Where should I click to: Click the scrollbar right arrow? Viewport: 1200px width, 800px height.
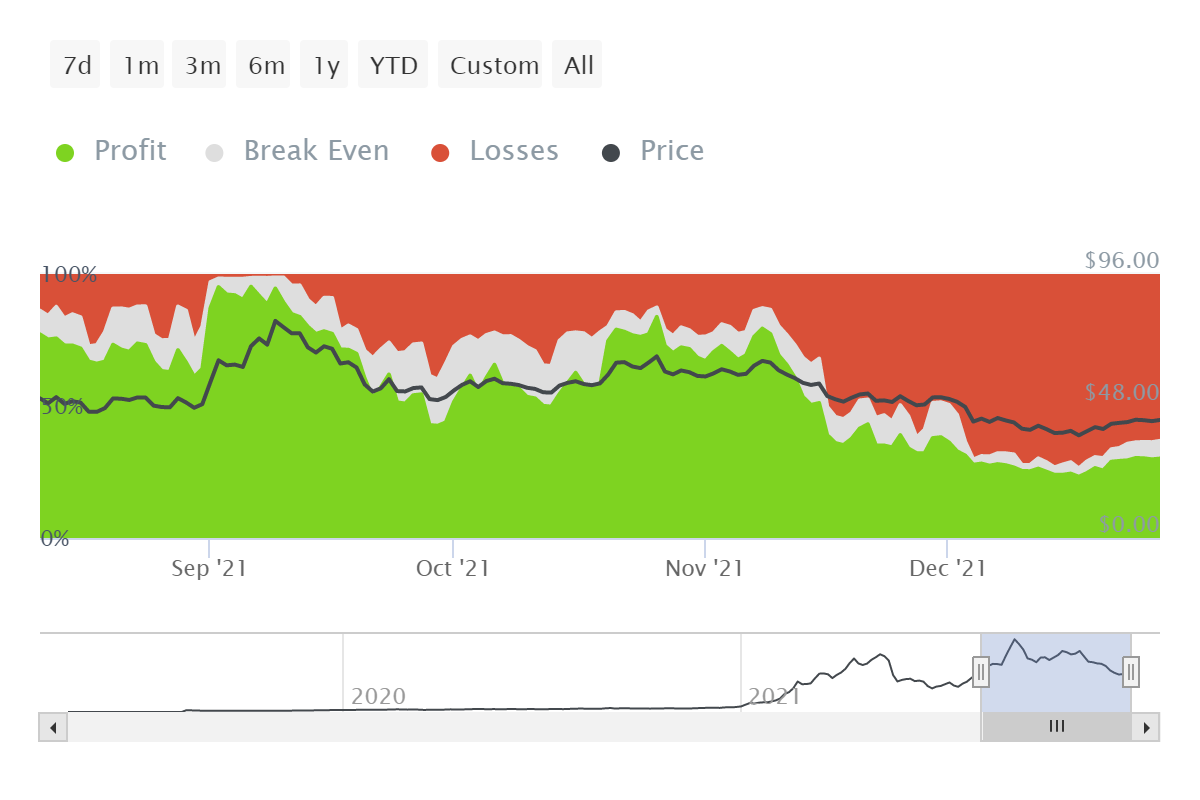coord(1147,727)
